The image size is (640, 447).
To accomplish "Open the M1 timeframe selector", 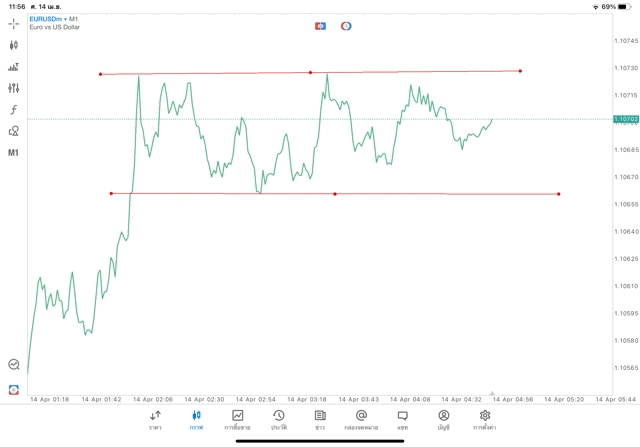I will point(13,153).
